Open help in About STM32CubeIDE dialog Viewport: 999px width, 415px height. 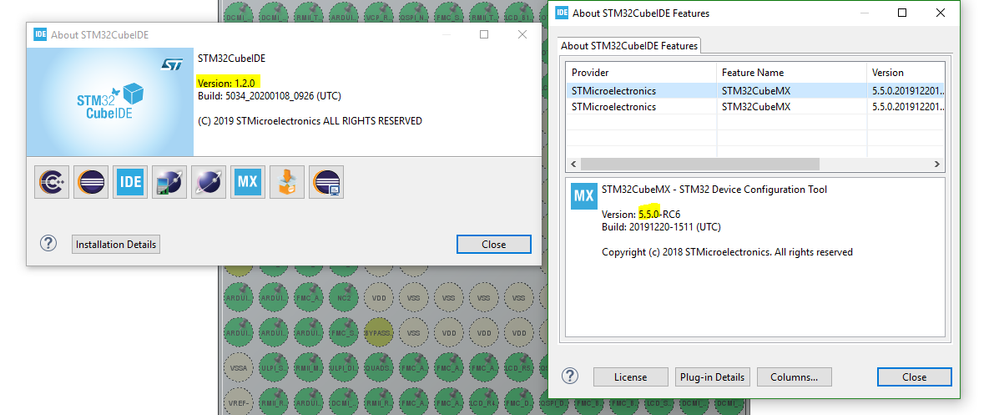pyautogui.click(x=48, y=243)
